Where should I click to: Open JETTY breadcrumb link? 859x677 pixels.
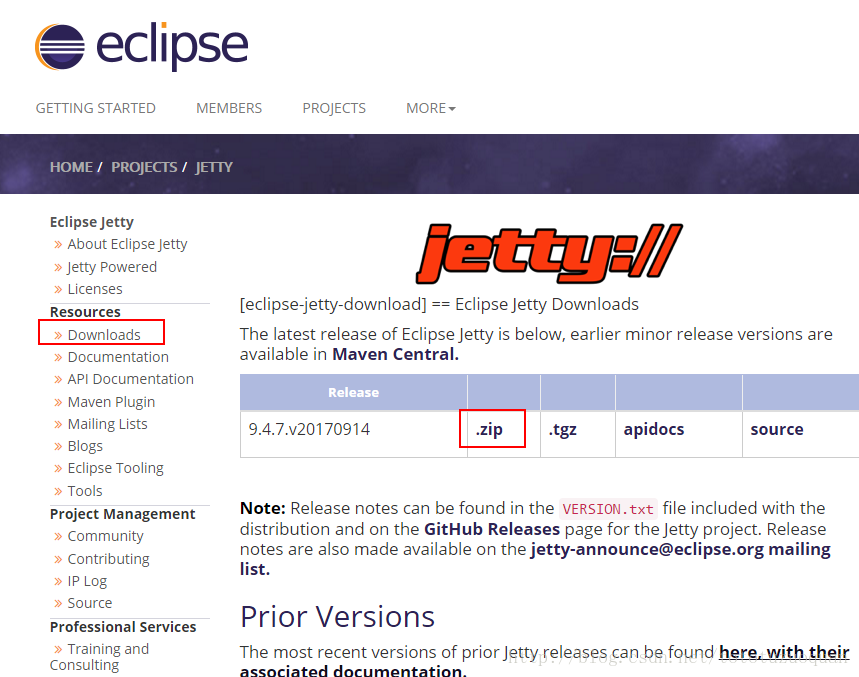214,167
